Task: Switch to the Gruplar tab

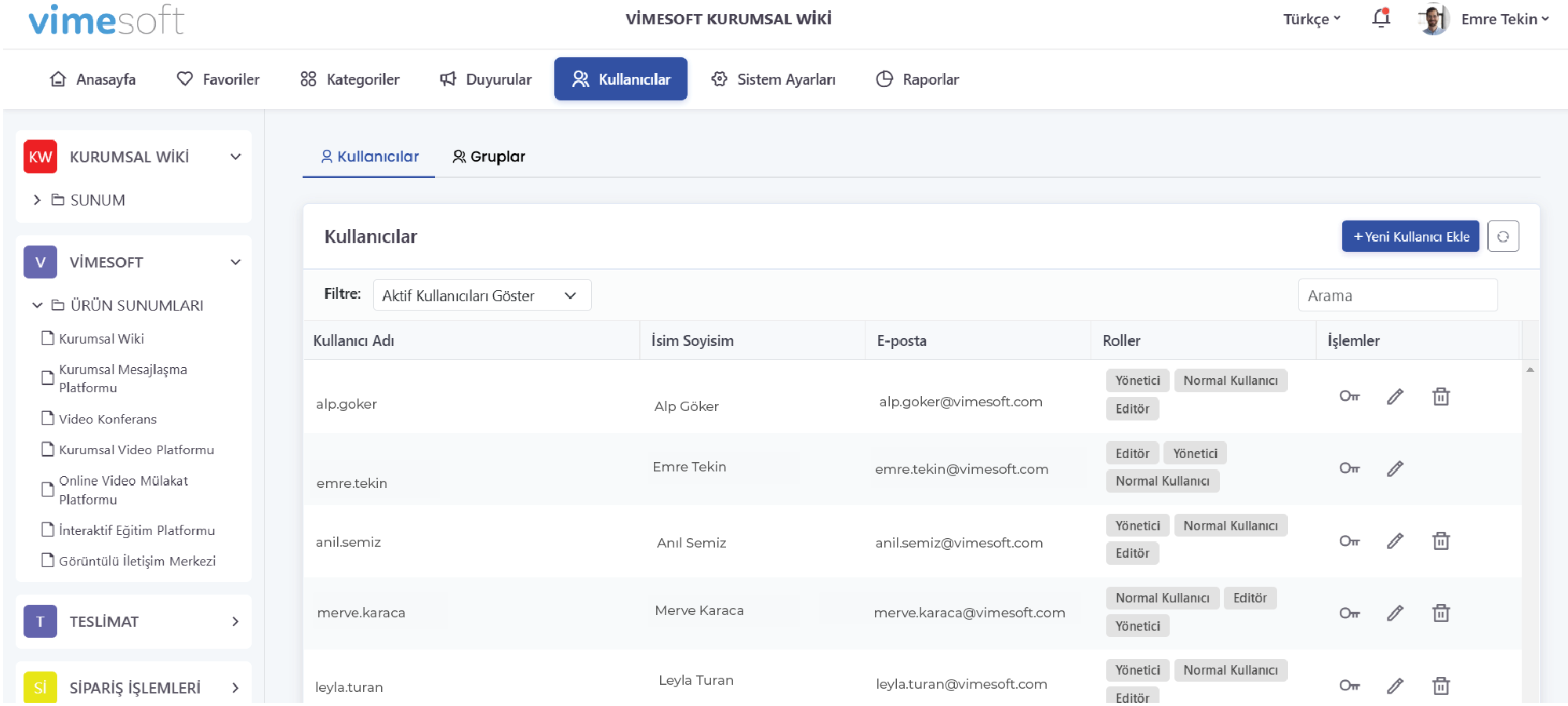Action: tap(488, 156)
